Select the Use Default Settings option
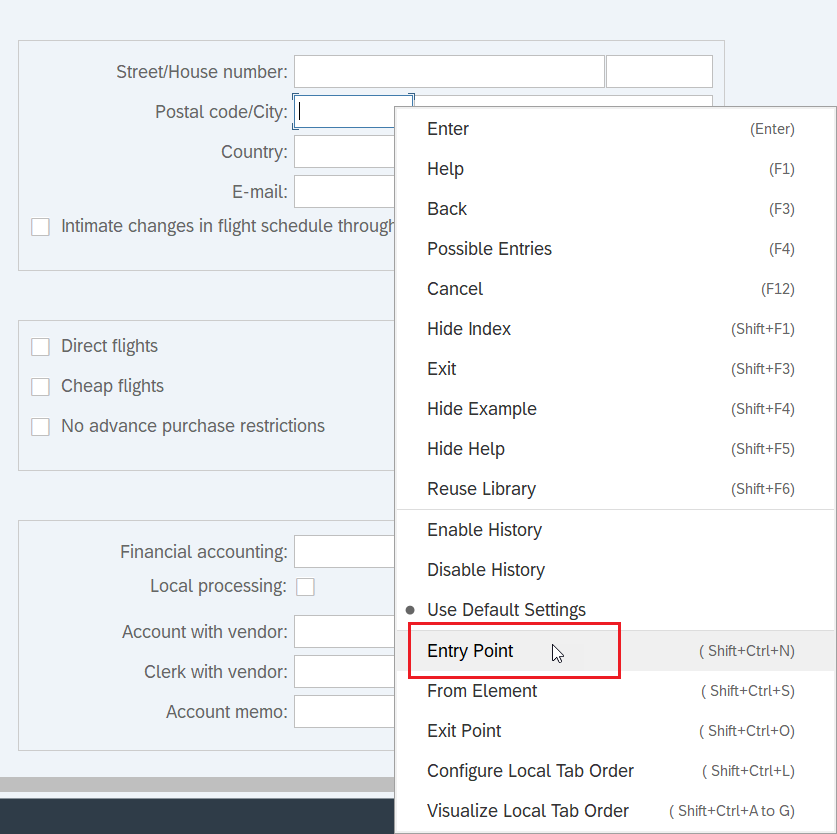 point(615,610)
